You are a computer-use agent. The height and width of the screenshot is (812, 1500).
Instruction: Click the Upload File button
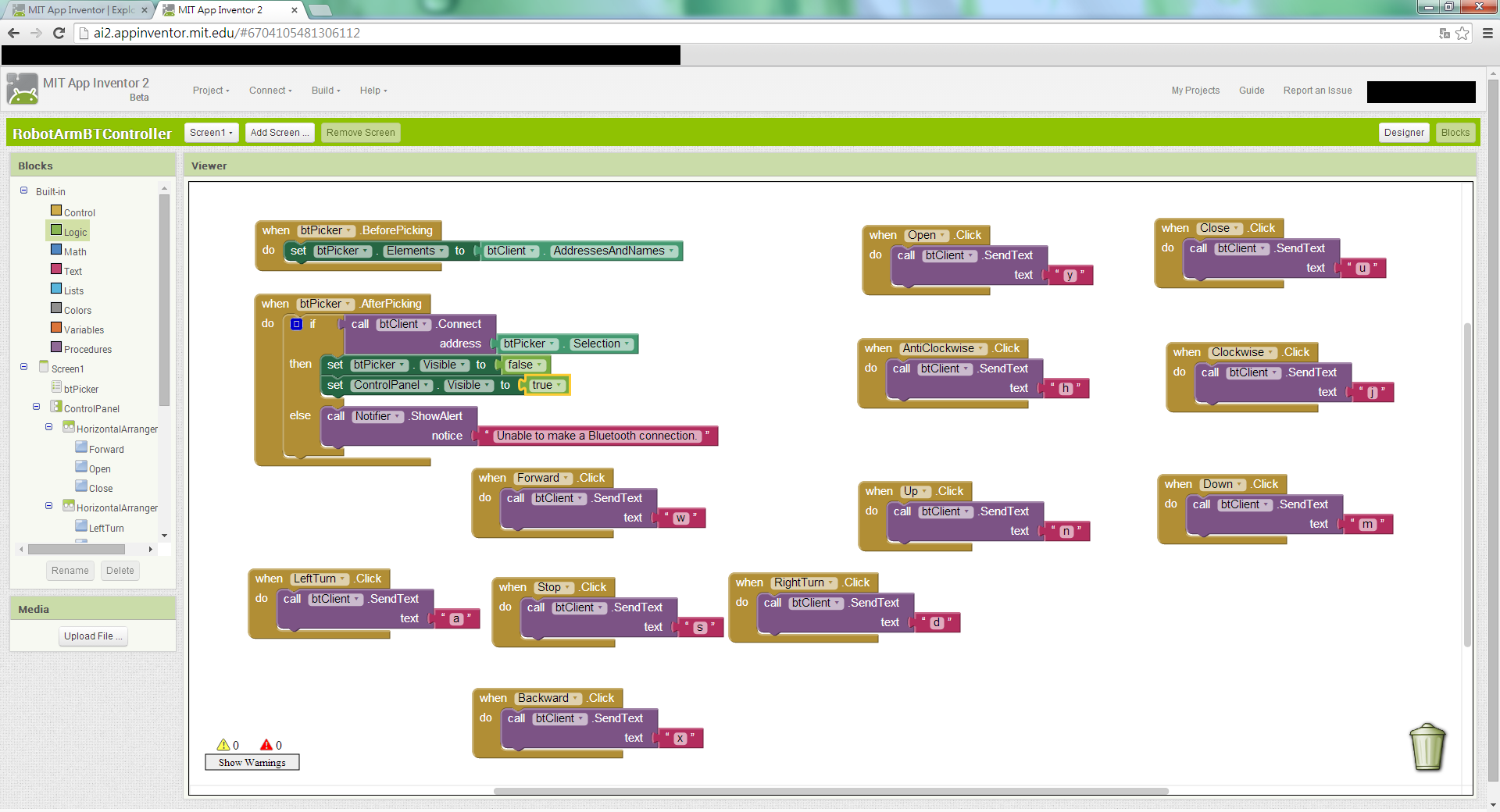coord(93,636)
